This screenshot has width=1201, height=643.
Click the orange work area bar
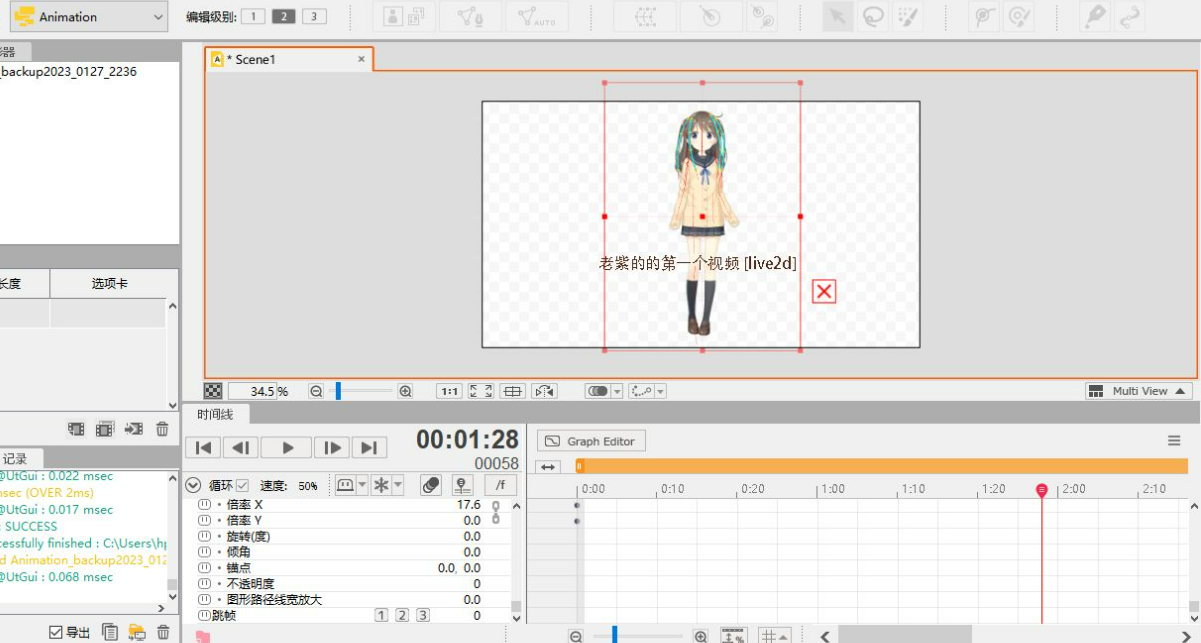(882, 466)
